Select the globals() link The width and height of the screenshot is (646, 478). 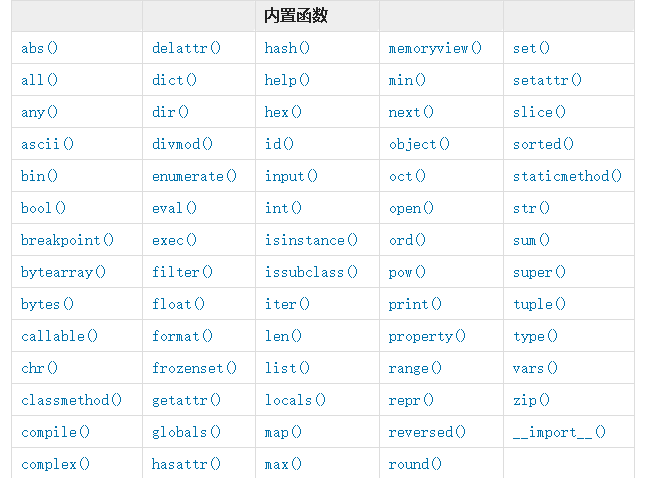tap(187, 432)
